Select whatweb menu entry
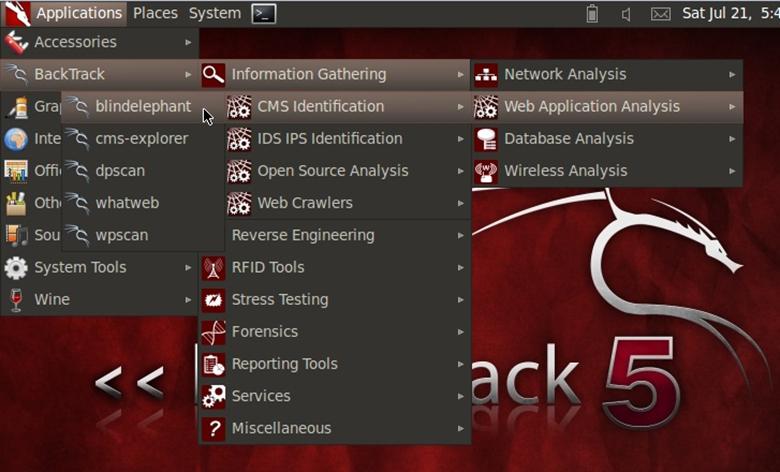The height and width of the screenshot is (472, 780). (x=127, y=203)
